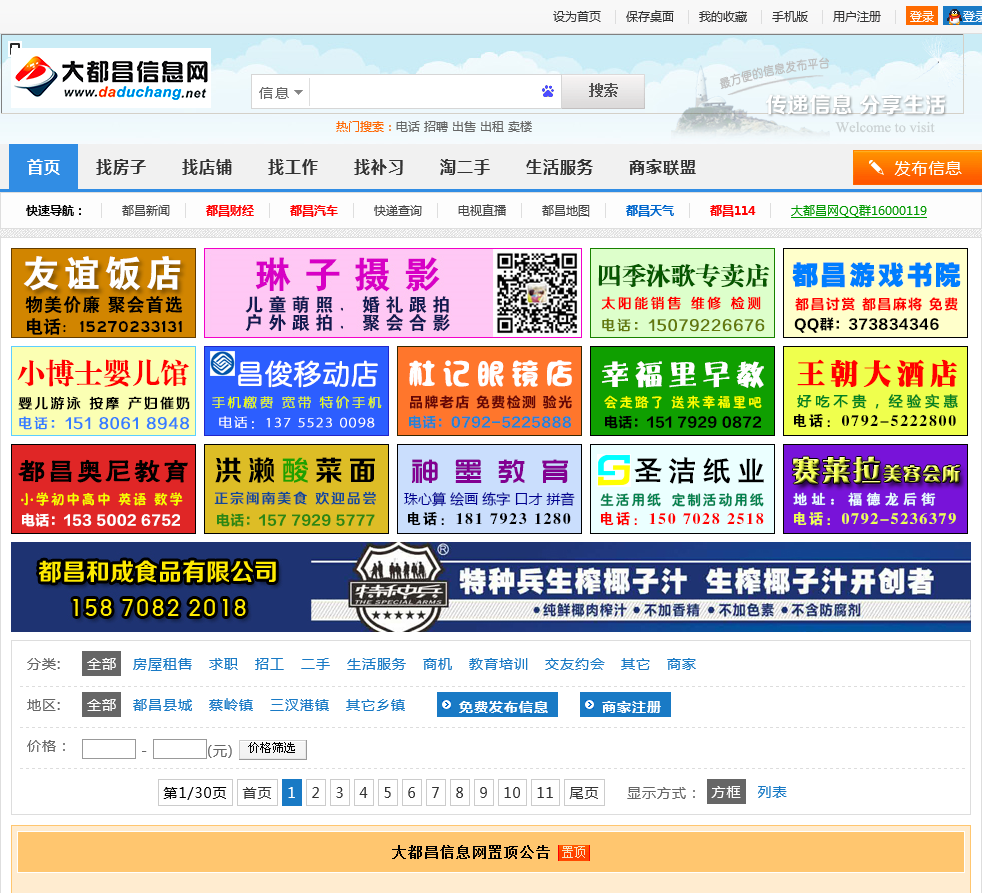Select 全部 in the 分类 category filter
982x893 pixels.
(101, 664)
